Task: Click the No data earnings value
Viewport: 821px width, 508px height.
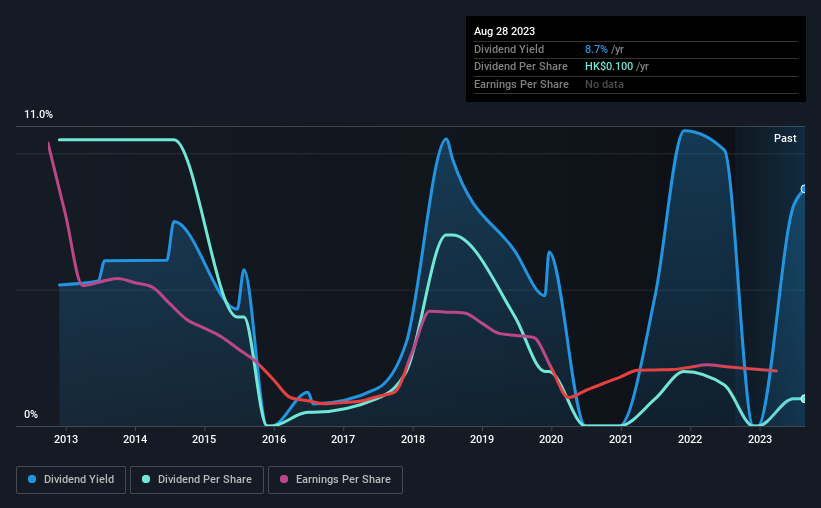Action: 604,84
